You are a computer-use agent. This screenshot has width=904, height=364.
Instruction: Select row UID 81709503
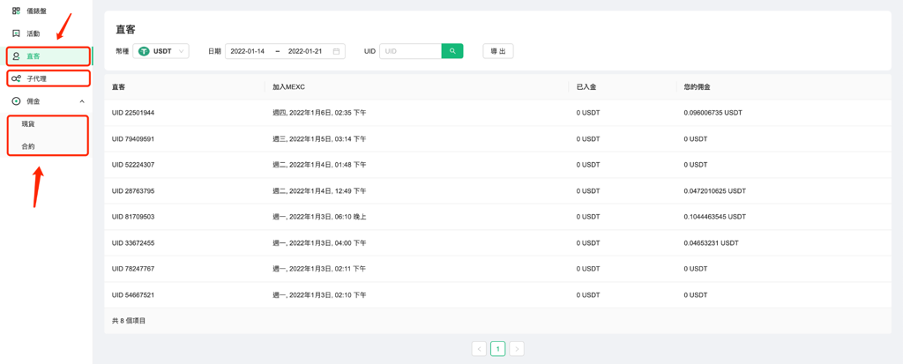tap(498, 217)
